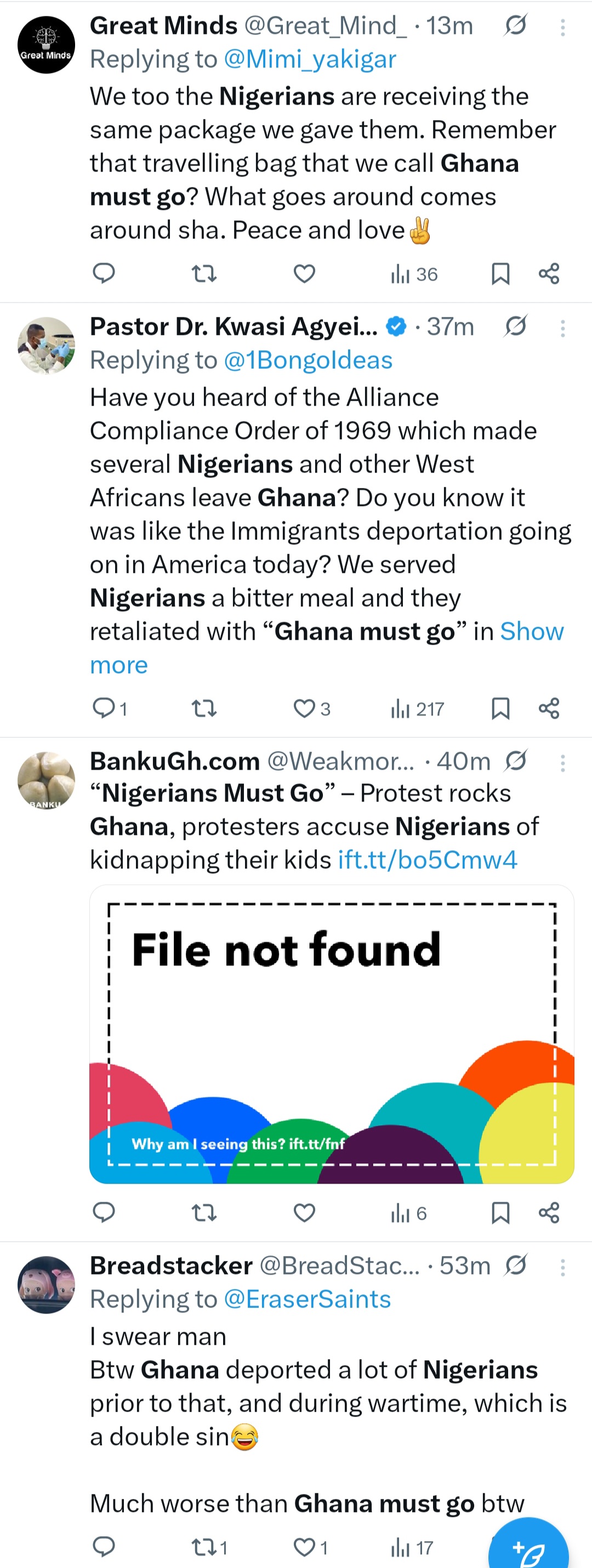Open more options for Pastor Kwasi's tweet

563,329
